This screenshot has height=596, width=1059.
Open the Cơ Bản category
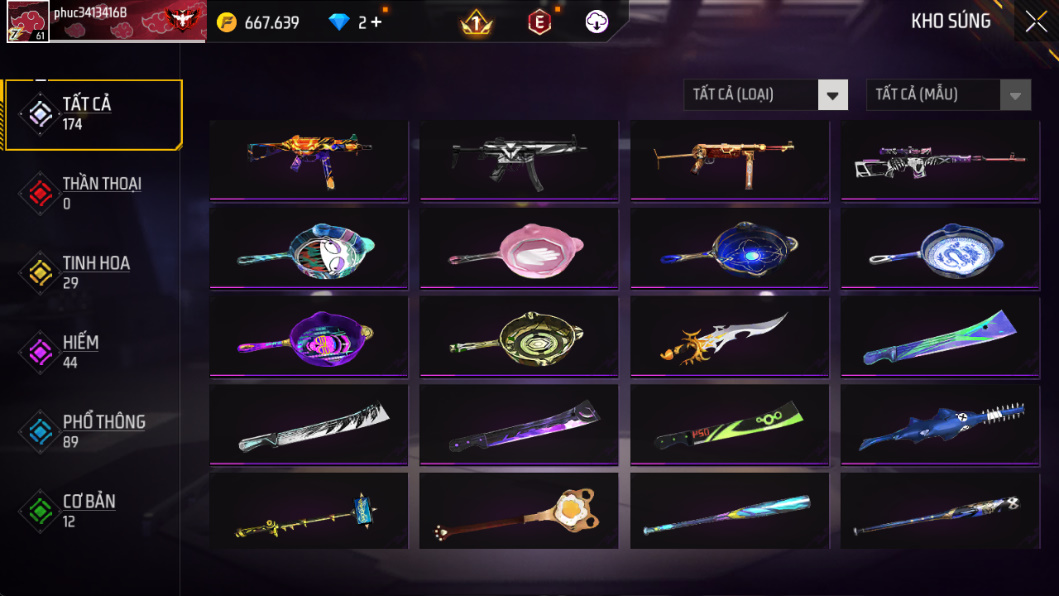(91, 511)
